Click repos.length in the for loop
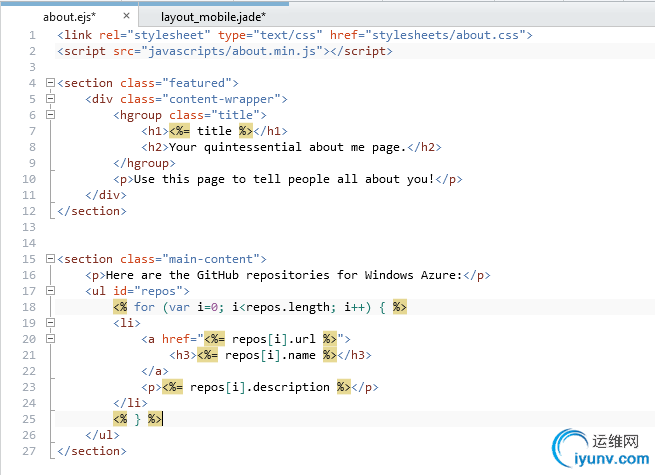Screen dimensions: 655x475 coord(287,307)
